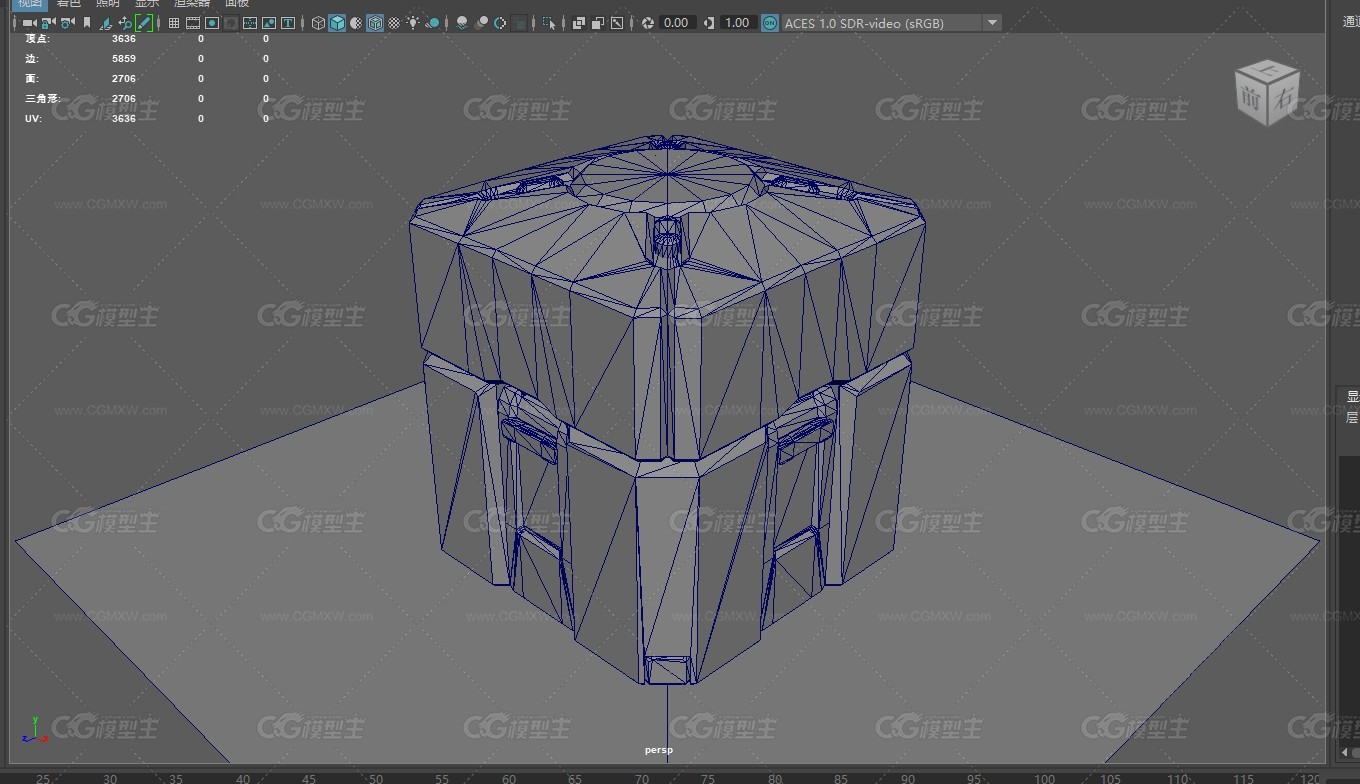Open the 着色 panel menu
1360x784 pixels.
[68, 3]
